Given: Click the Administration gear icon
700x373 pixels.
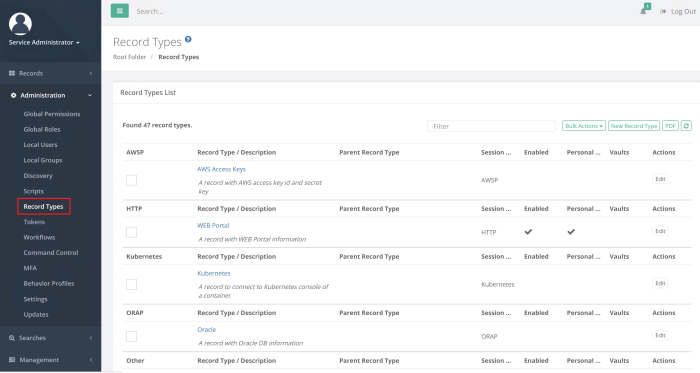Looking at the screenshot, I should click(x=13, y=95).
